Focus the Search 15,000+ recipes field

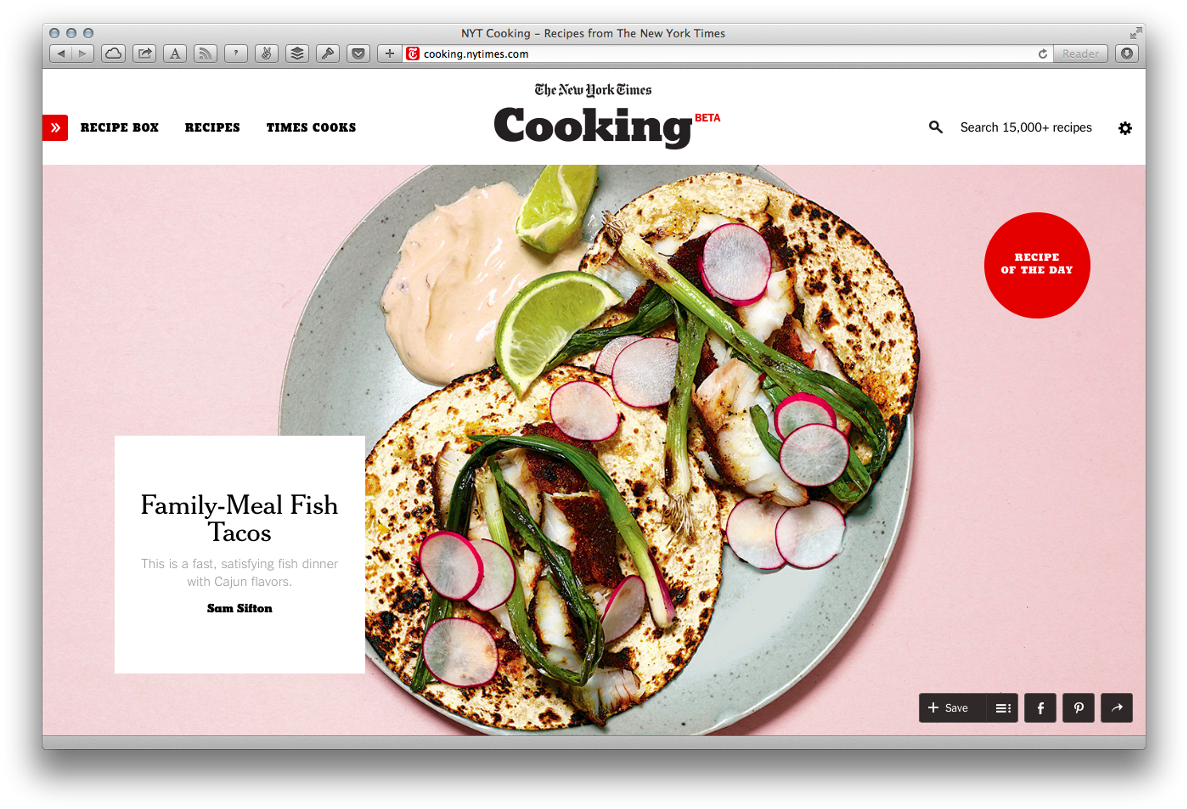(x=1026, y=128)
